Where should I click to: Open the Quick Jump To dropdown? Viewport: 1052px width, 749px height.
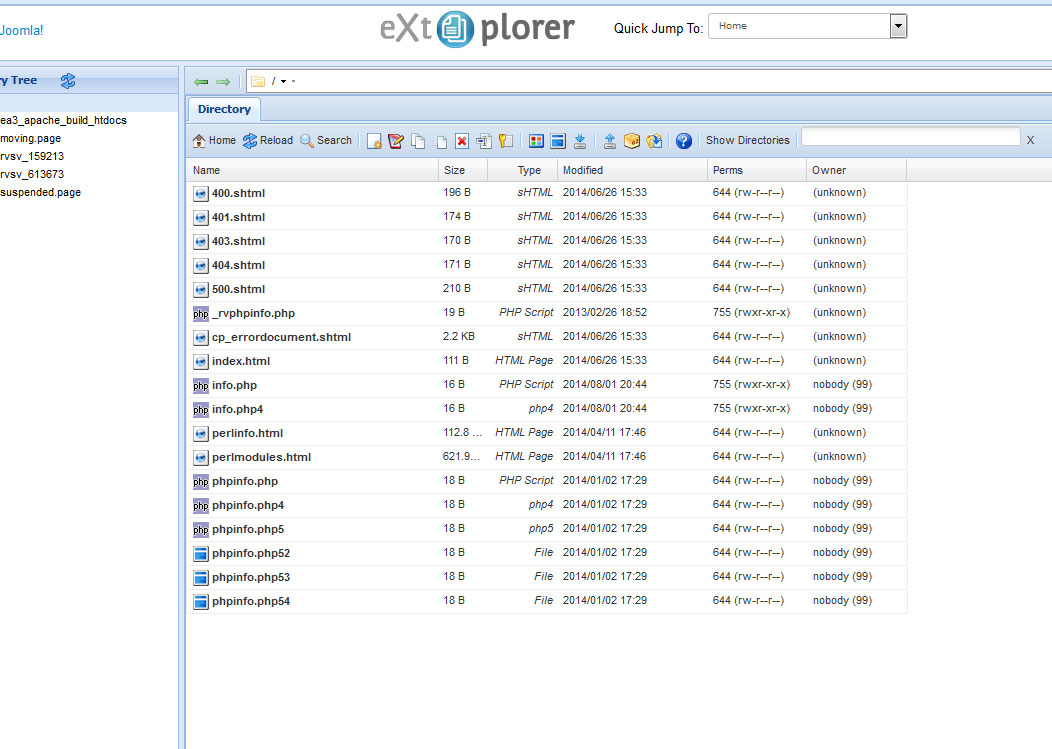[x=898, y=27]
